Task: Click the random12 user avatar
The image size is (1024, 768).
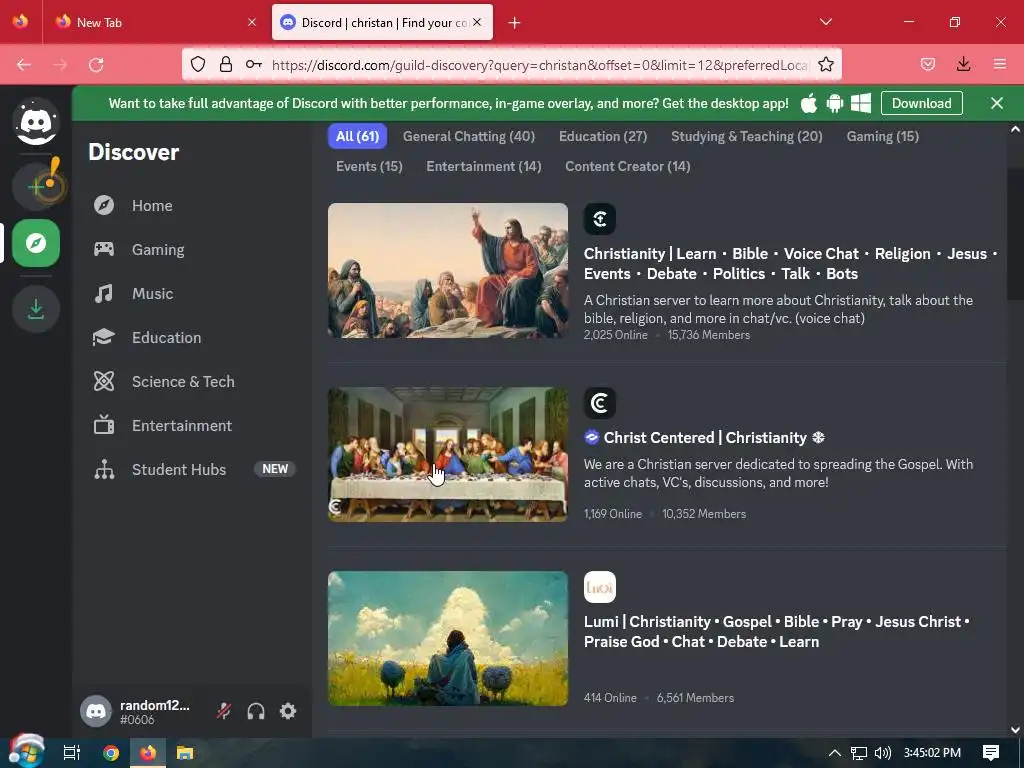Action: 96,711
